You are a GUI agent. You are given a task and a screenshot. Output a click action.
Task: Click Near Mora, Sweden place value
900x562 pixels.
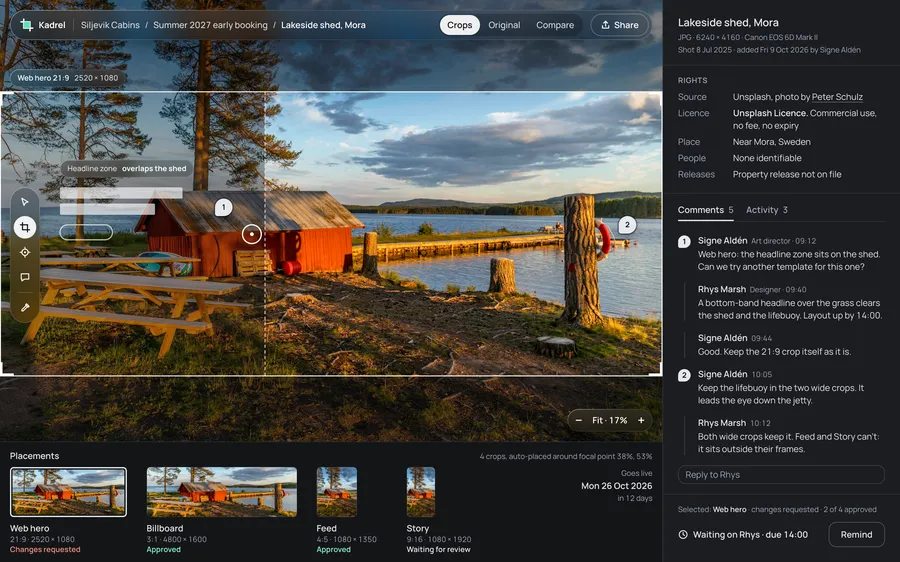771,142
